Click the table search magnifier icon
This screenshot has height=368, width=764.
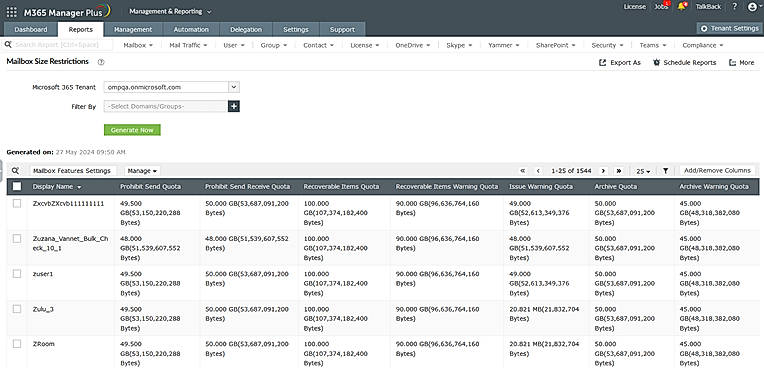(16, 171)
